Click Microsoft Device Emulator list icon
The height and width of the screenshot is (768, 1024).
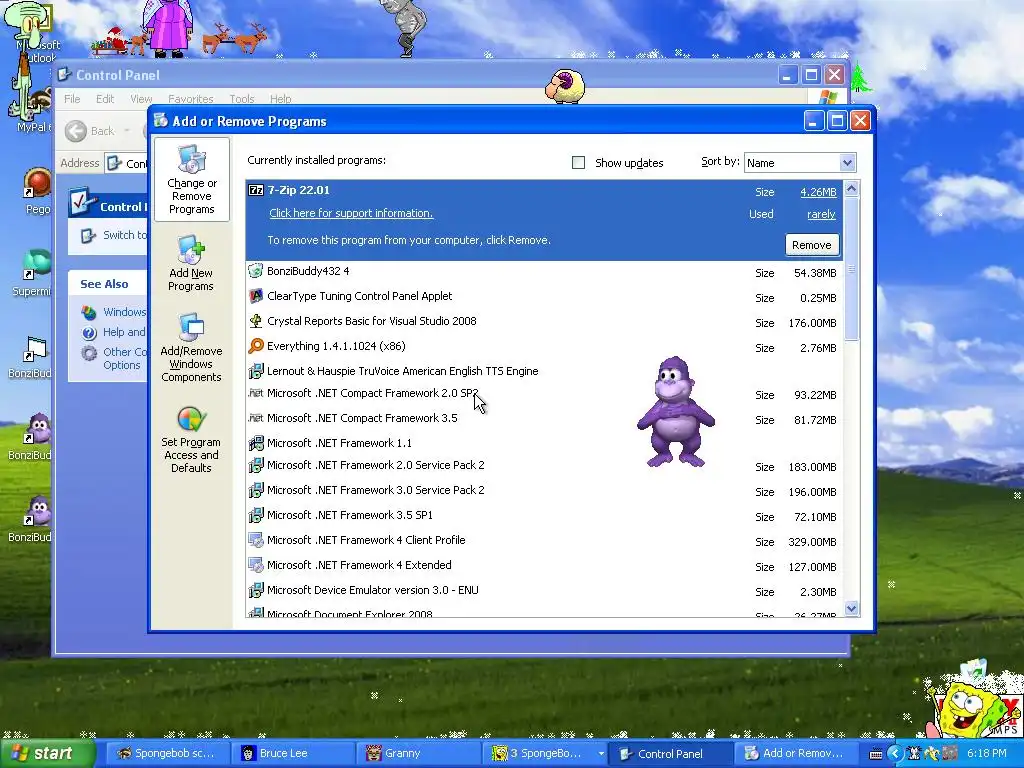256,590
